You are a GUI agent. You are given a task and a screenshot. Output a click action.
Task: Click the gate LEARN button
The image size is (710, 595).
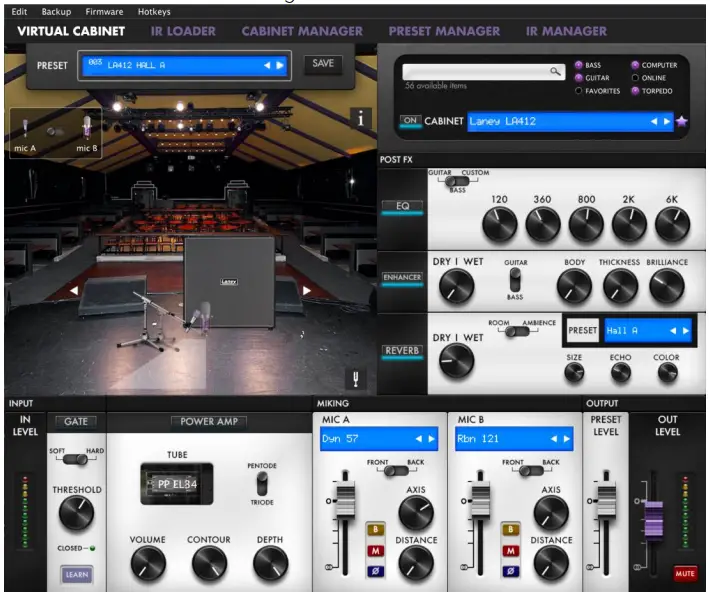77,574
